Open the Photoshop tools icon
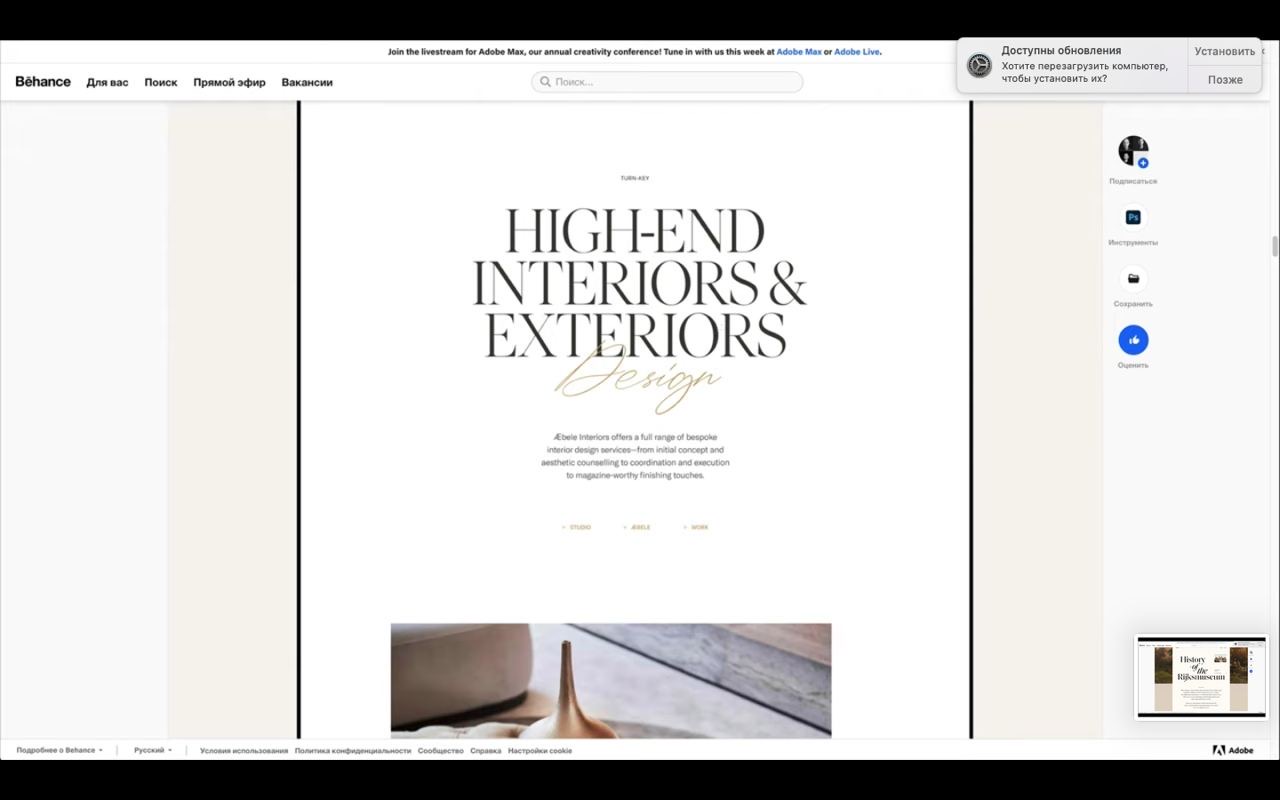The image size is (1280, 800). tap(1133, 217)
